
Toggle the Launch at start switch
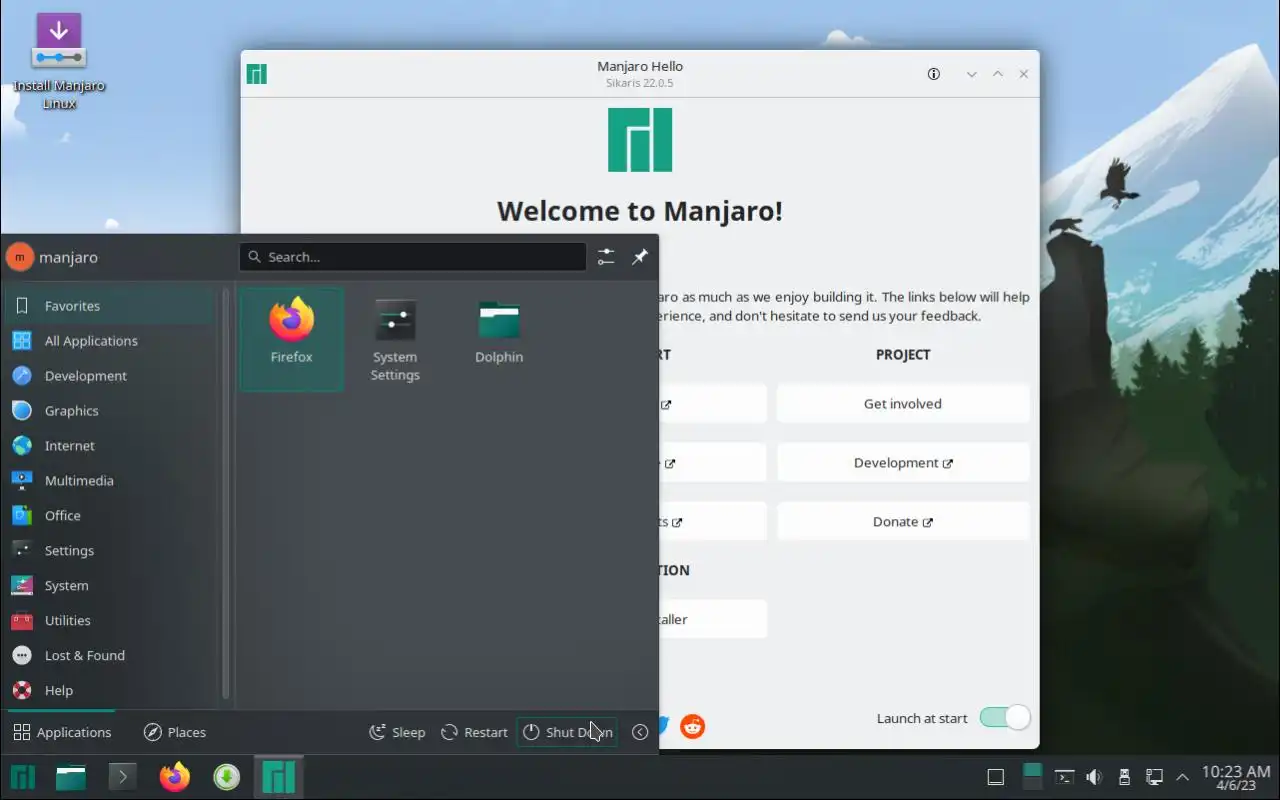[x=1004, y=717]
